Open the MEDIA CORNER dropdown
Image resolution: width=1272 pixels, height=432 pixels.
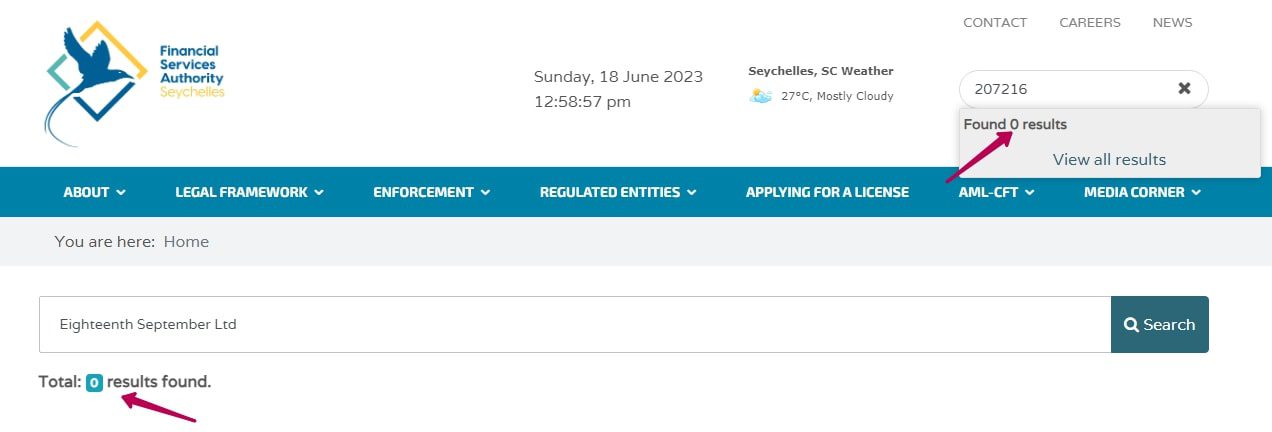click(x=1142, y=192)
